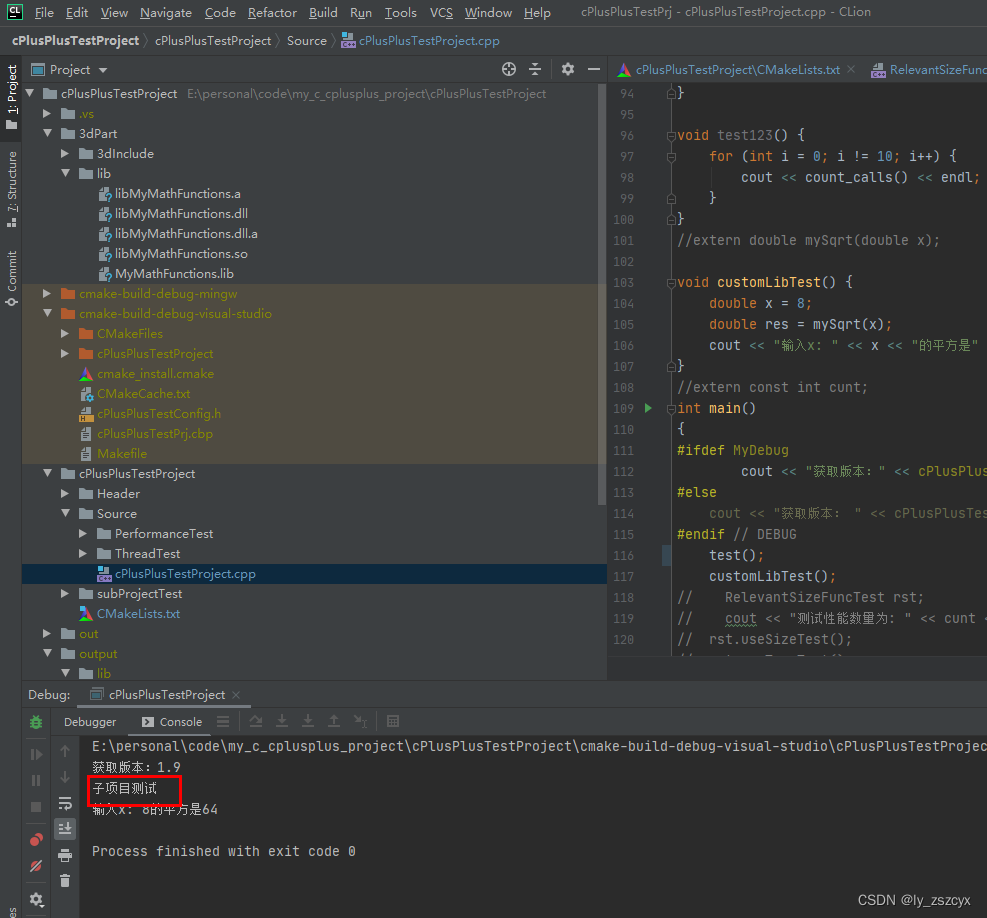Open the Navigate menu
Viewport: 987px width, 918px height.
[165, 13]
